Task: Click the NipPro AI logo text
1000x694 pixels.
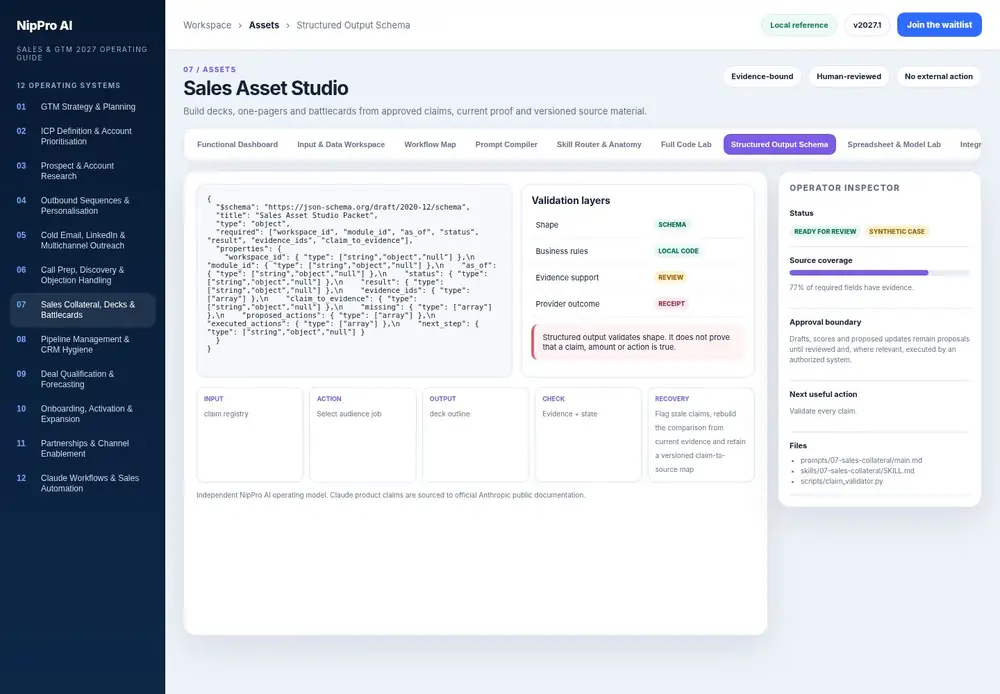Action: 44,26
